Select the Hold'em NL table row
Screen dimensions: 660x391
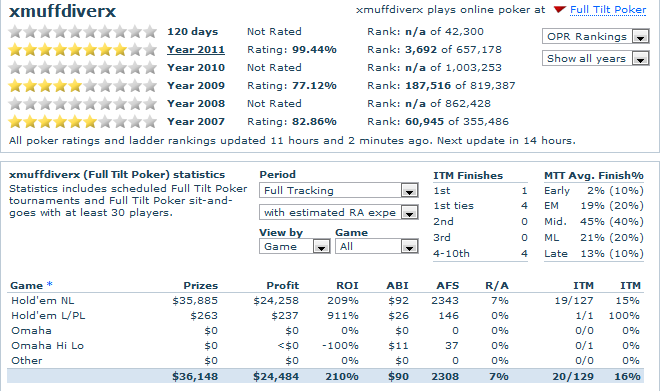(x=325, y=301)
